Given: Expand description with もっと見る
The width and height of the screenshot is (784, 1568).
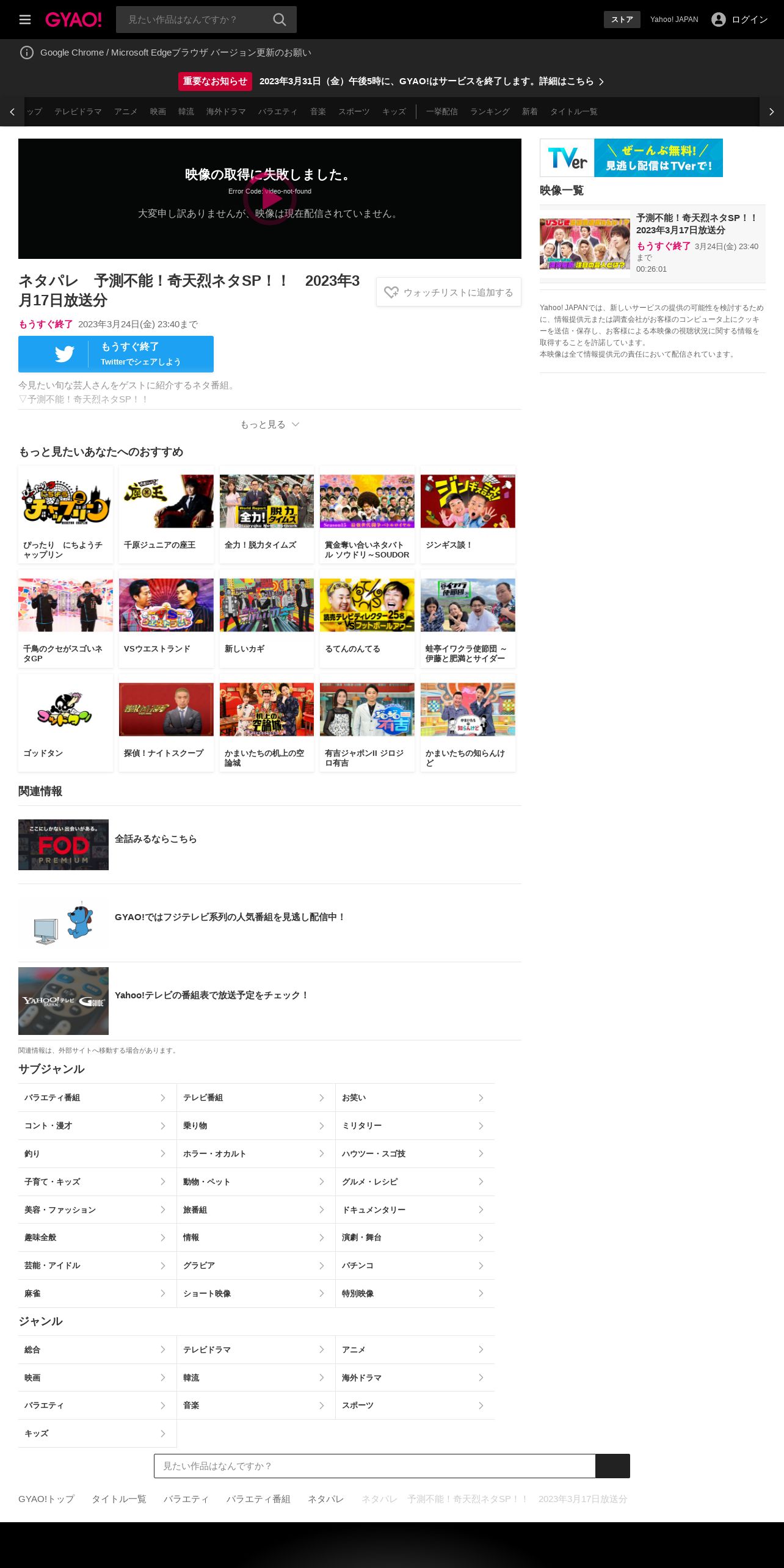Looking at the screenshot, I should click(x=270, y=424).
